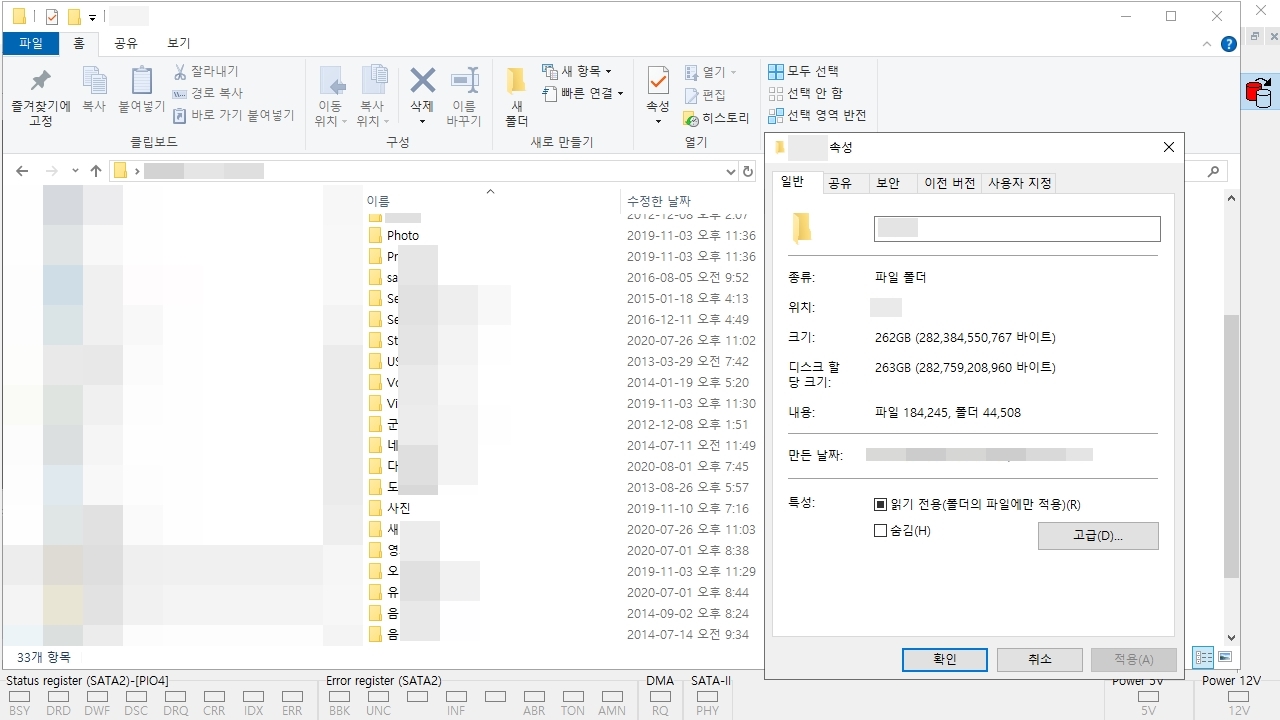Click 선택 안 함 in the ribbon

click(805, 94)
